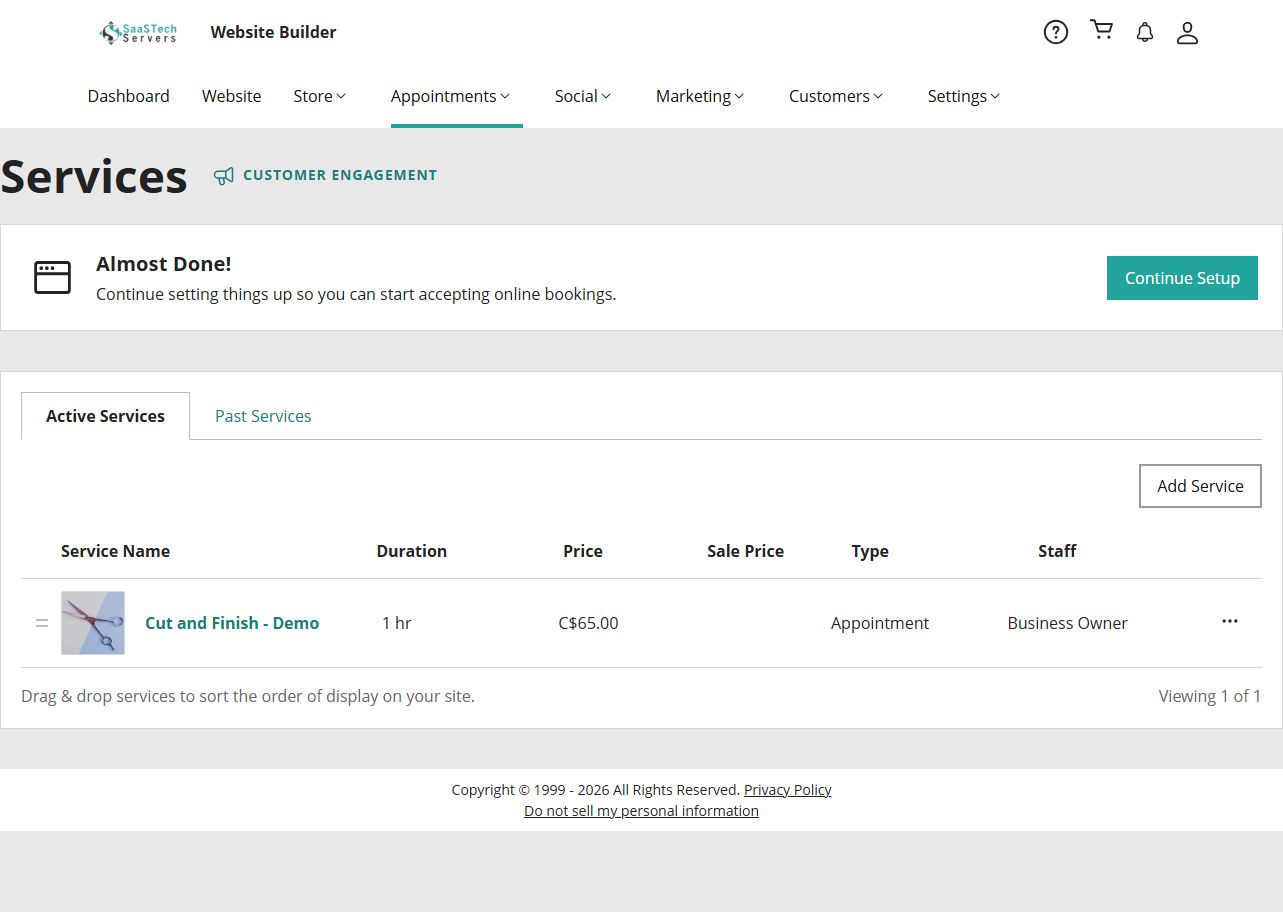Open the notifications bell icon
1283x912 pixels.
1145,32
